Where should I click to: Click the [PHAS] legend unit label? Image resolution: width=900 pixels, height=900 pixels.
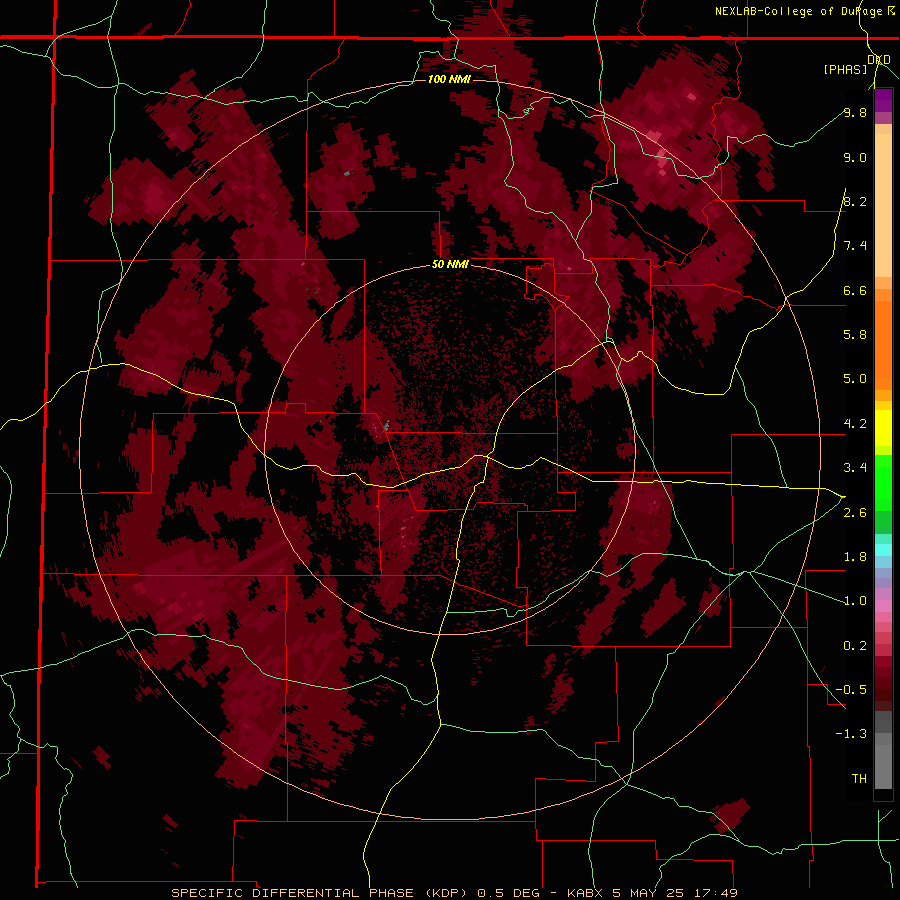pyautogui.click(x=845, y=69)
